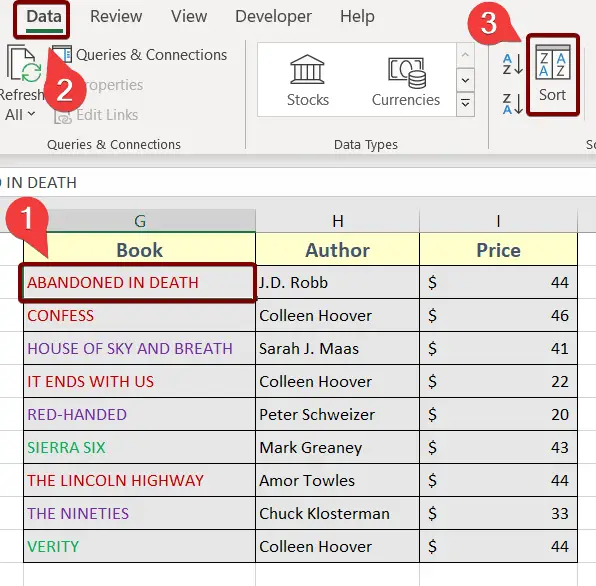Select column I header

tap(498, 221)
